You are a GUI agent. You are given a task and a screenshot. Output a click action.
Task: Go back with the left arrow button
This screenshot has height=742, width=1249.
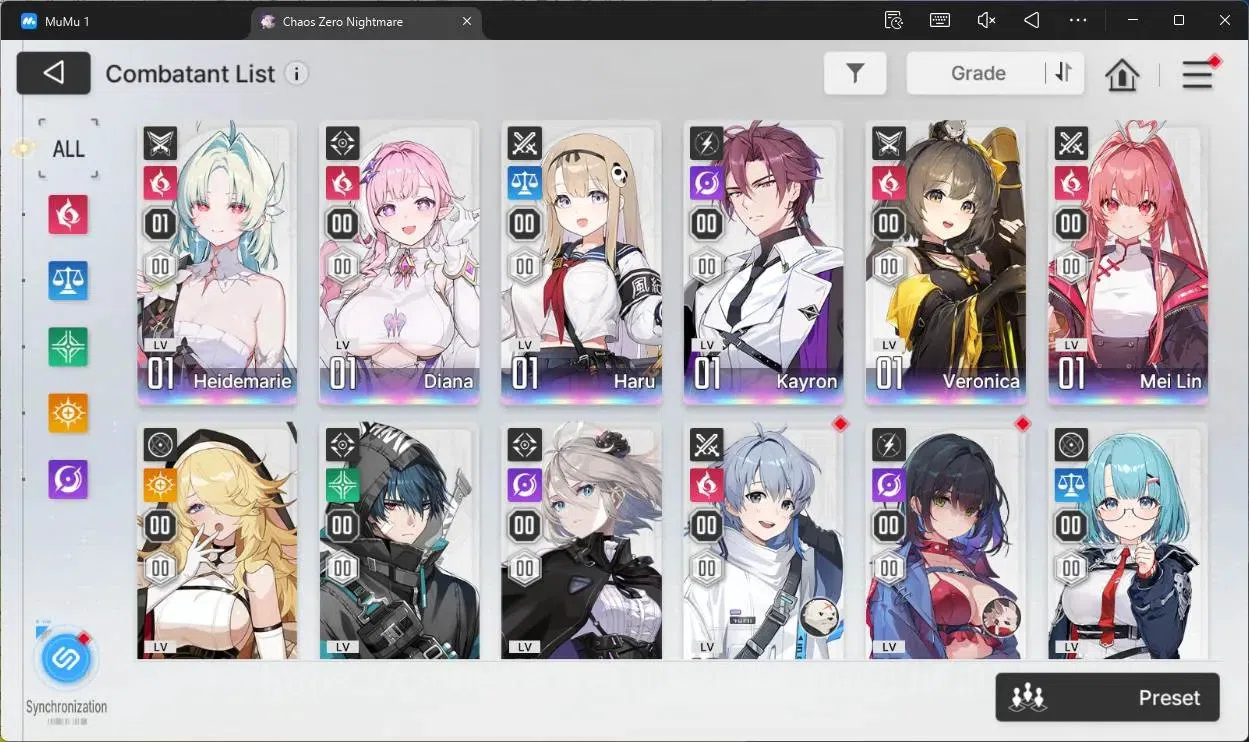click(x=54, y=72)
